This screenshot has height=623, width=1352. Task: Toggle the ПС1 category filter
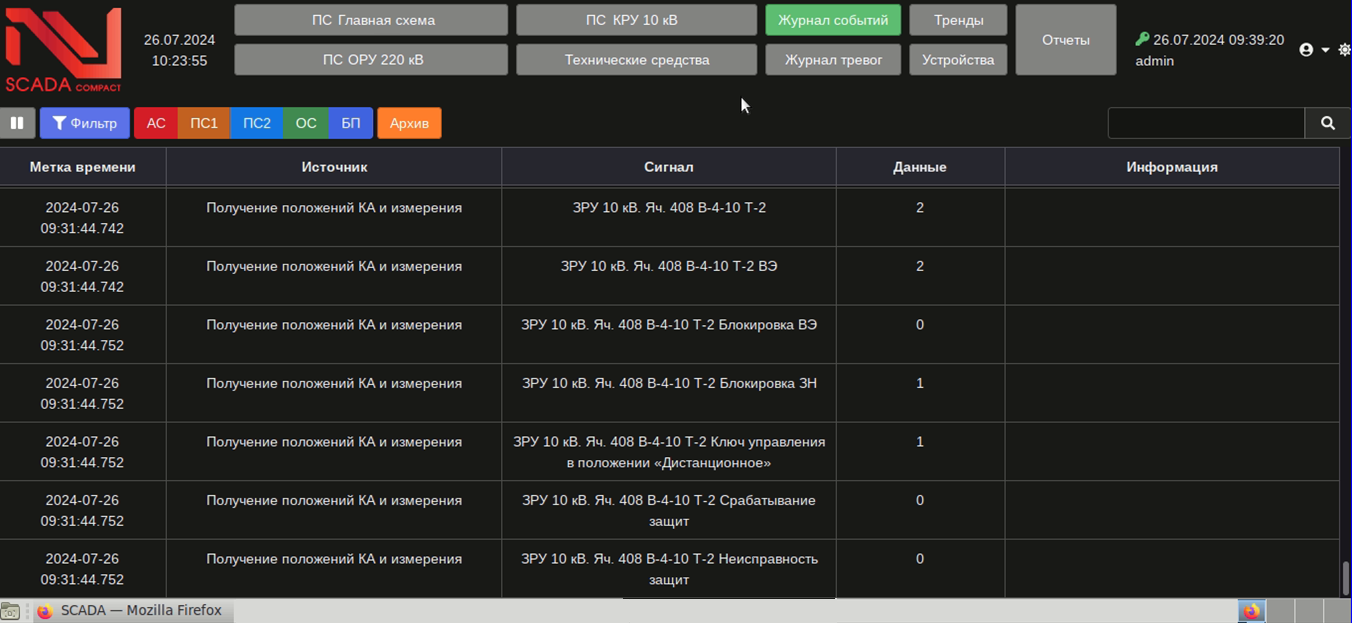tap(204, 123)
